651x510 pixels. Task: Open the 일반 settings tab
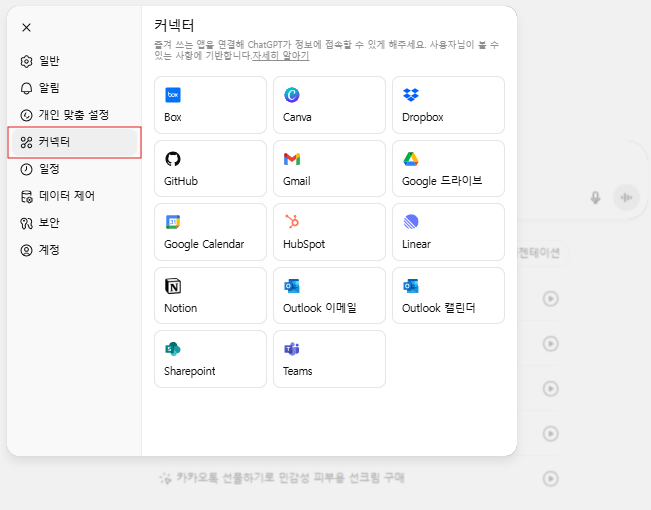pos(74,61)
